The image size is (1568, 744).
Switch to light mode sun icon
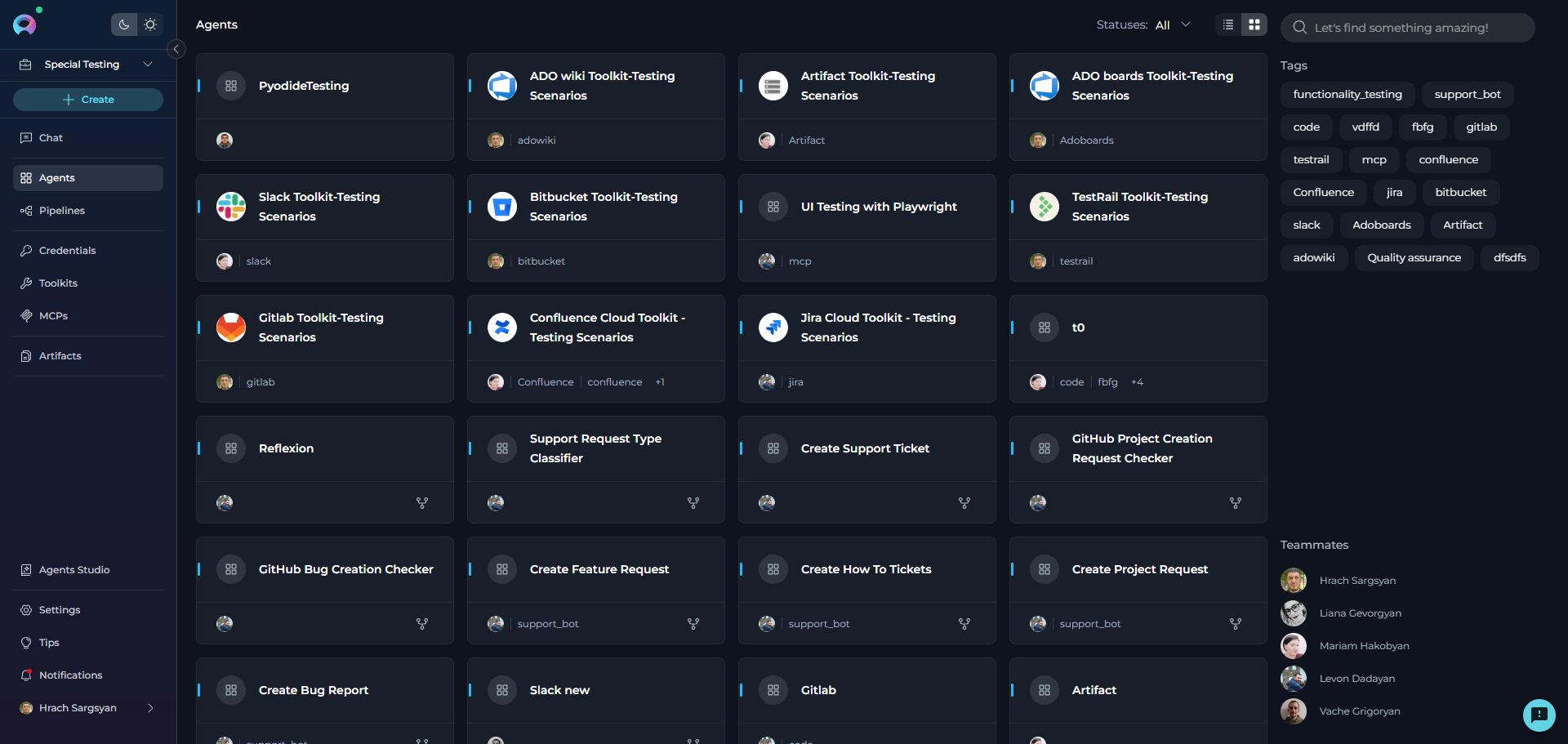150,25
